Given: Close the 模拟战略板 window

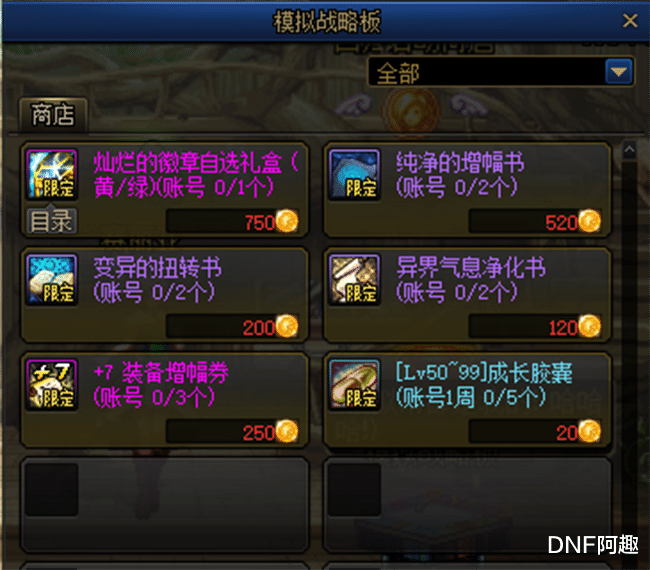Looking at the screenshot, I should [630, 20].
